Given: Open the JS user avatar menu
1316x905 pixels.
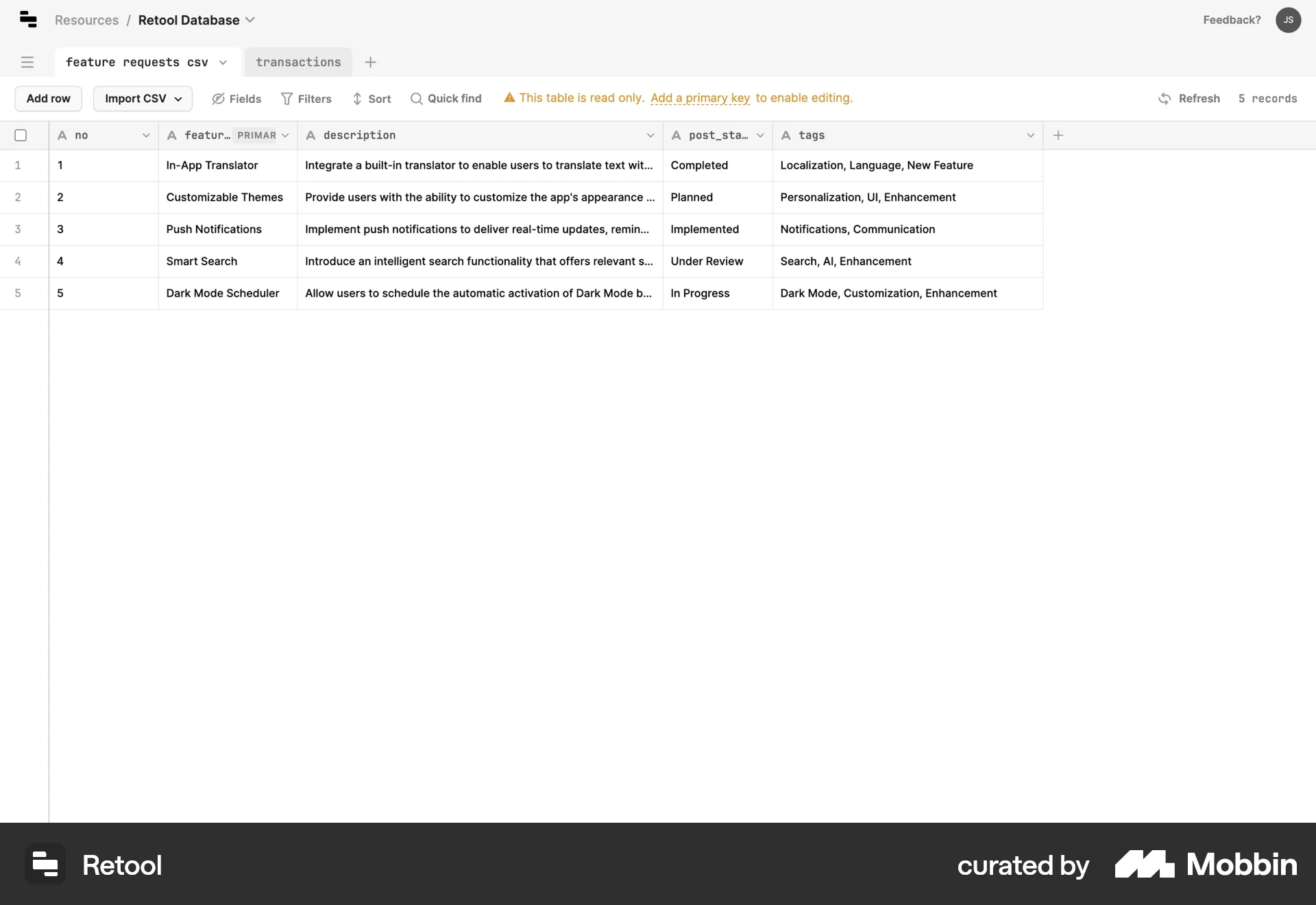Looking at the screenshot, I should pyautogui.click(x=1288, y=20).
